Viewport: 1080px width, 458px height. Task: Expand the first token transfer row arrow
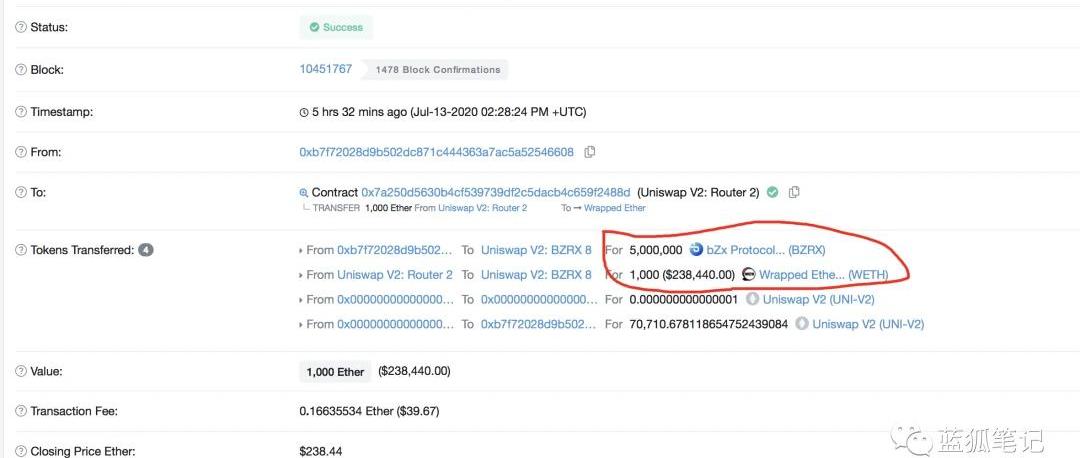click(301, 250)
